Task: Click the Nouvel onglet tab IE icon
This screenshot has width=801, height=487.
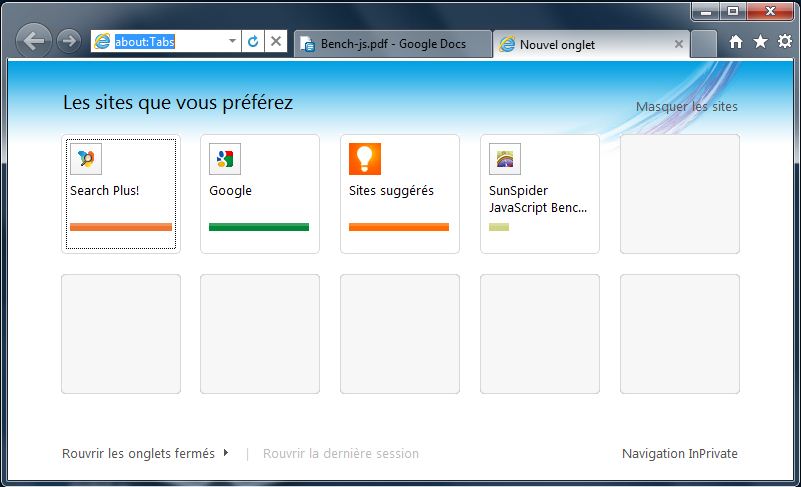Action: tap(507, 44)
